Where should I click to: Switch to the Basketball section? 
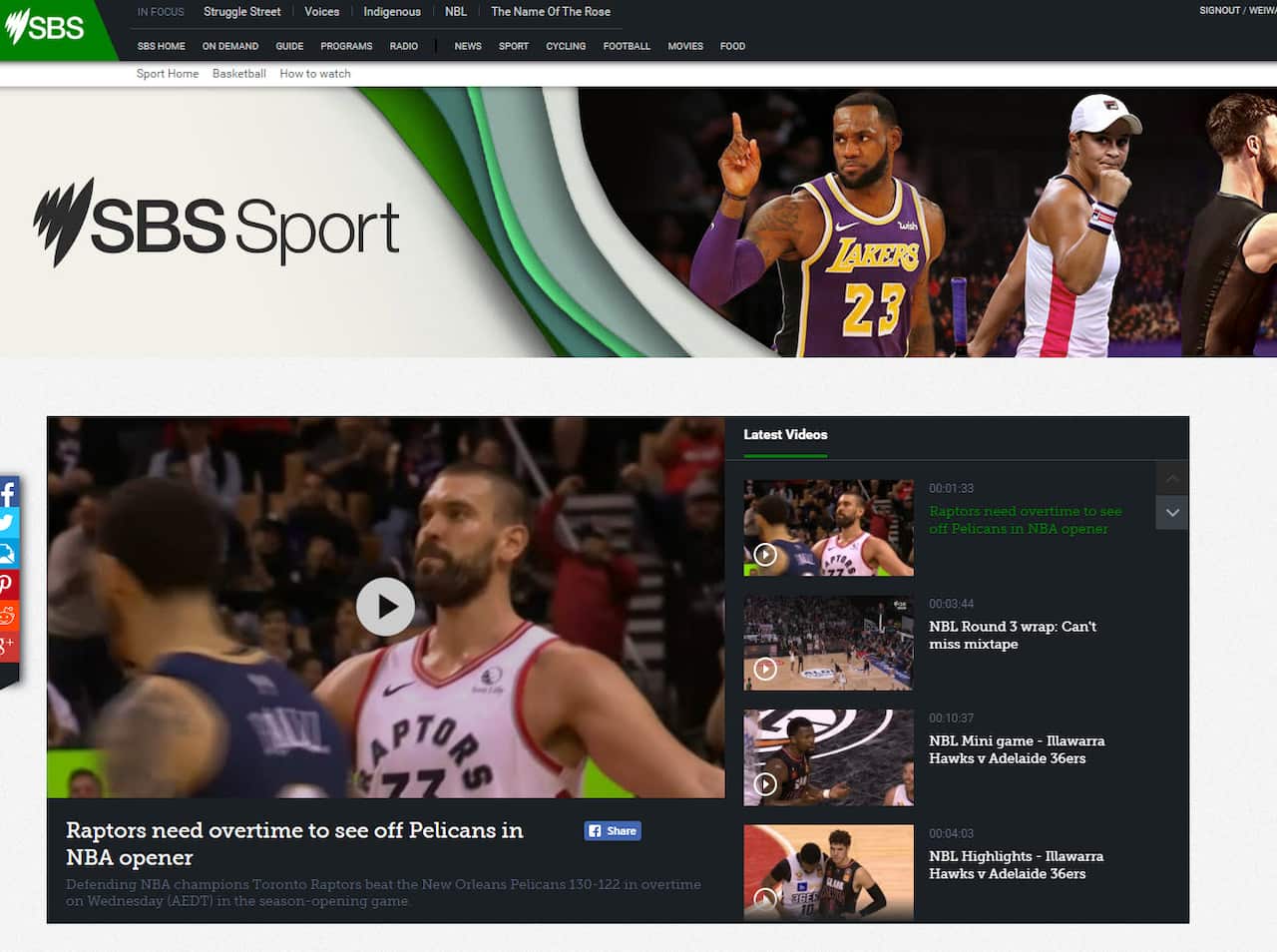pyautogui.click(x=238, y=73)
